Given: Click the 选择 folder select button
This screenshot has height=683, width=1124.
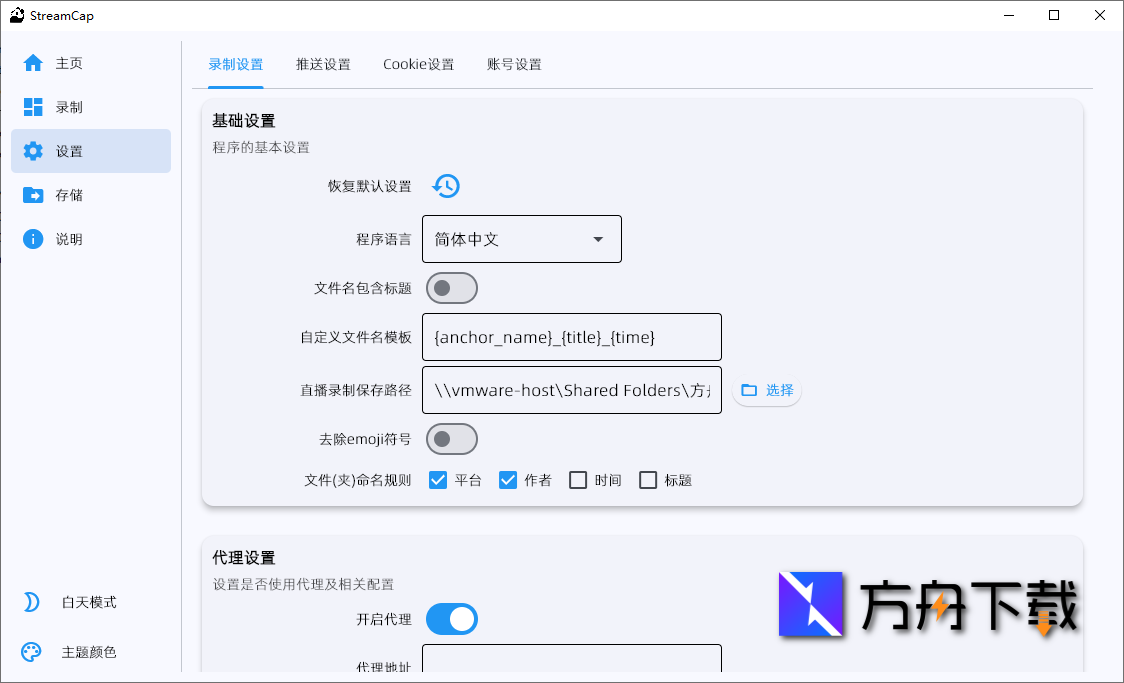Looking at the screenshot, I should 766,390.
